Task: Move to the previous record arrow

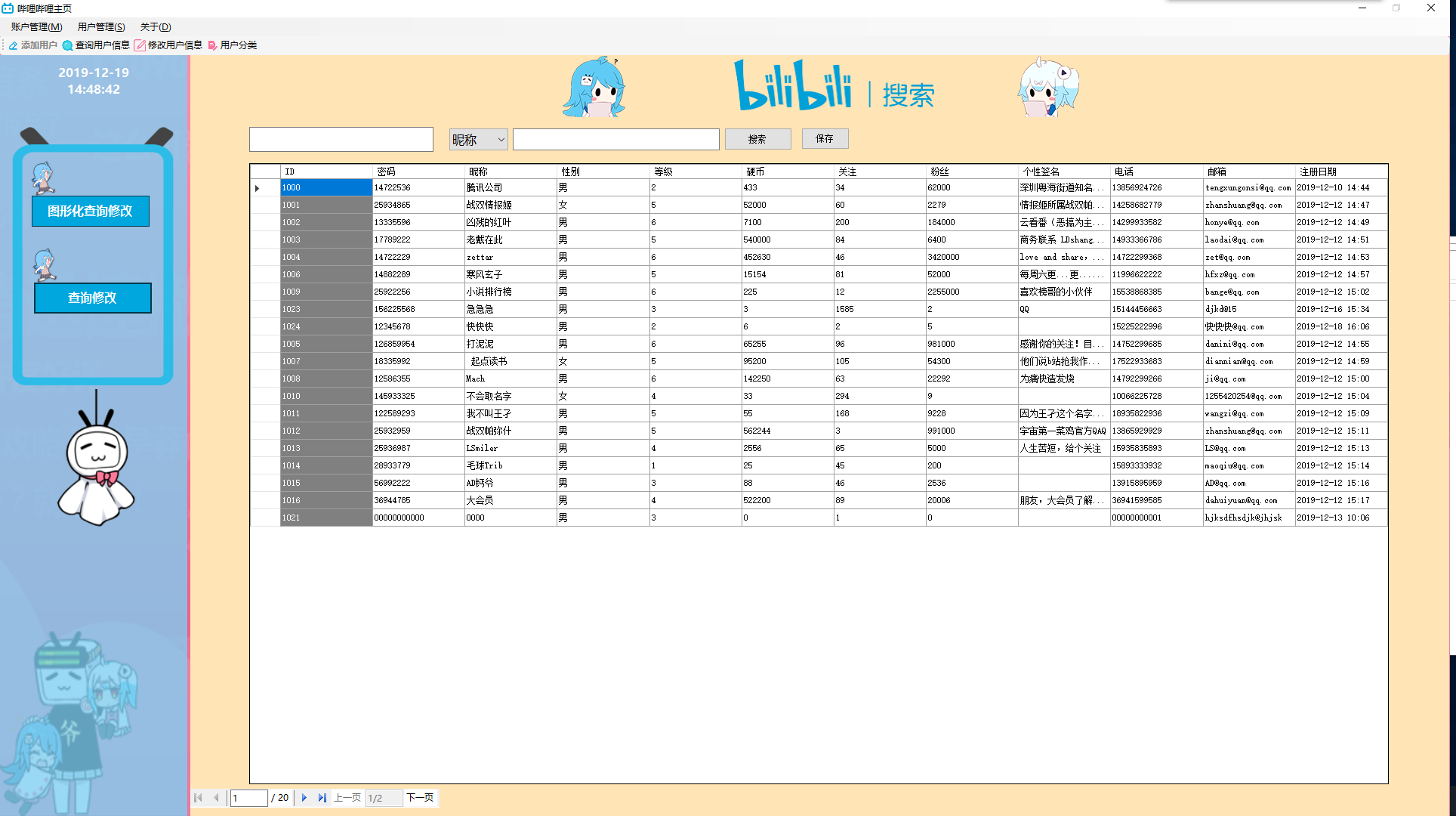Action: (216, 798)
